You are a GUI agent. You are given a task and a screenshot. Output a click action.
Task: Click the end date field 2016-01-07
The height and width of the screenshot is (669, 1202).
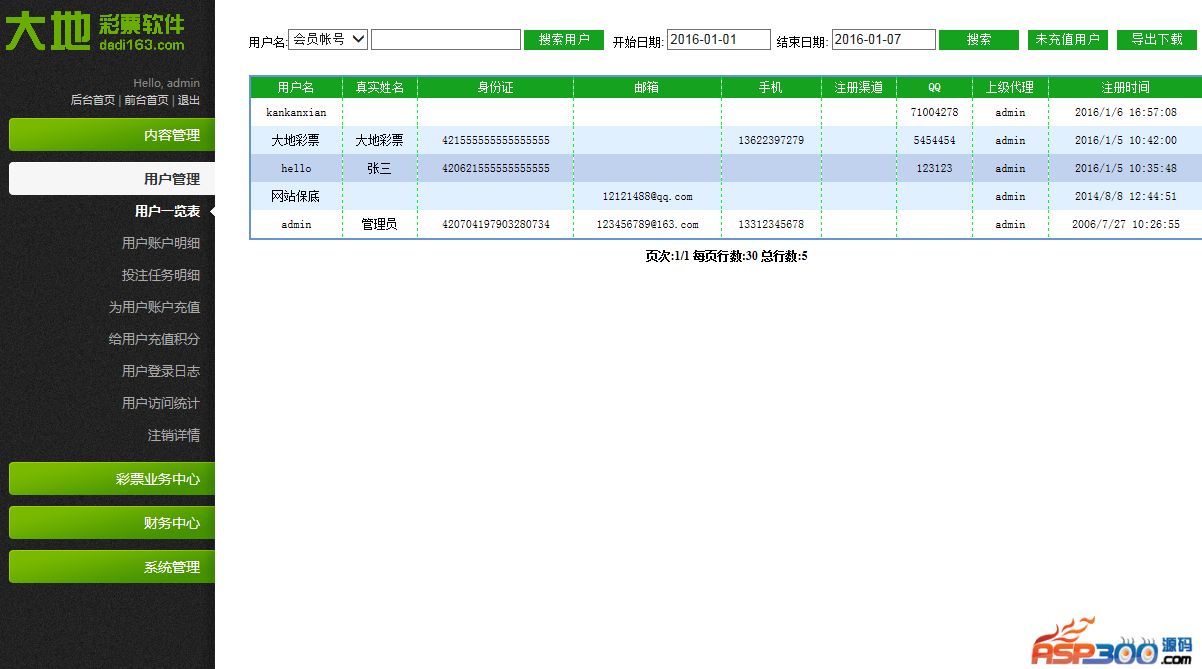coord(883,40)
